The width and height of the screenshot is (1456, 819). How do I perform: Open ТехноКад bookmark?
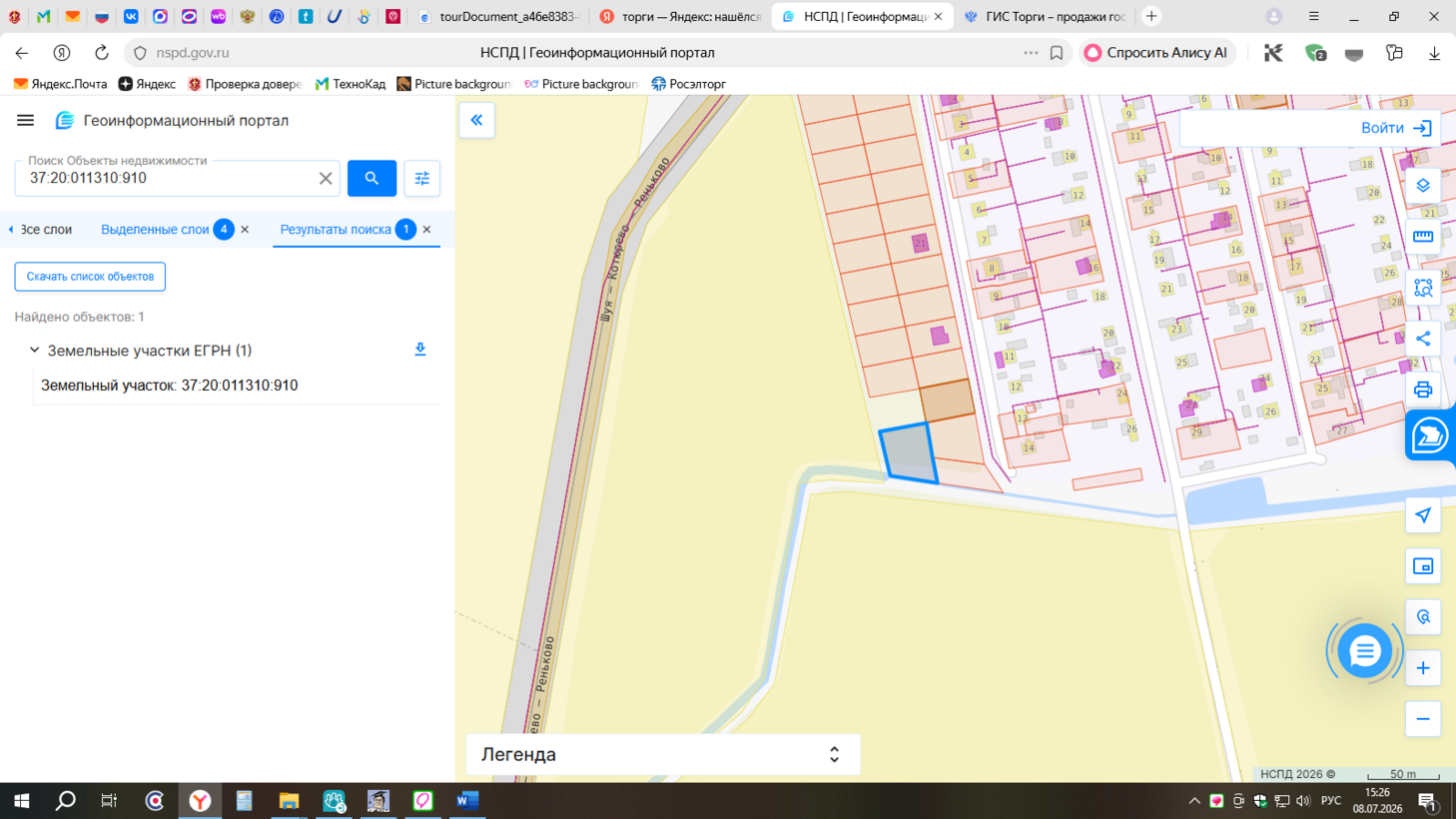coord(351,84)
